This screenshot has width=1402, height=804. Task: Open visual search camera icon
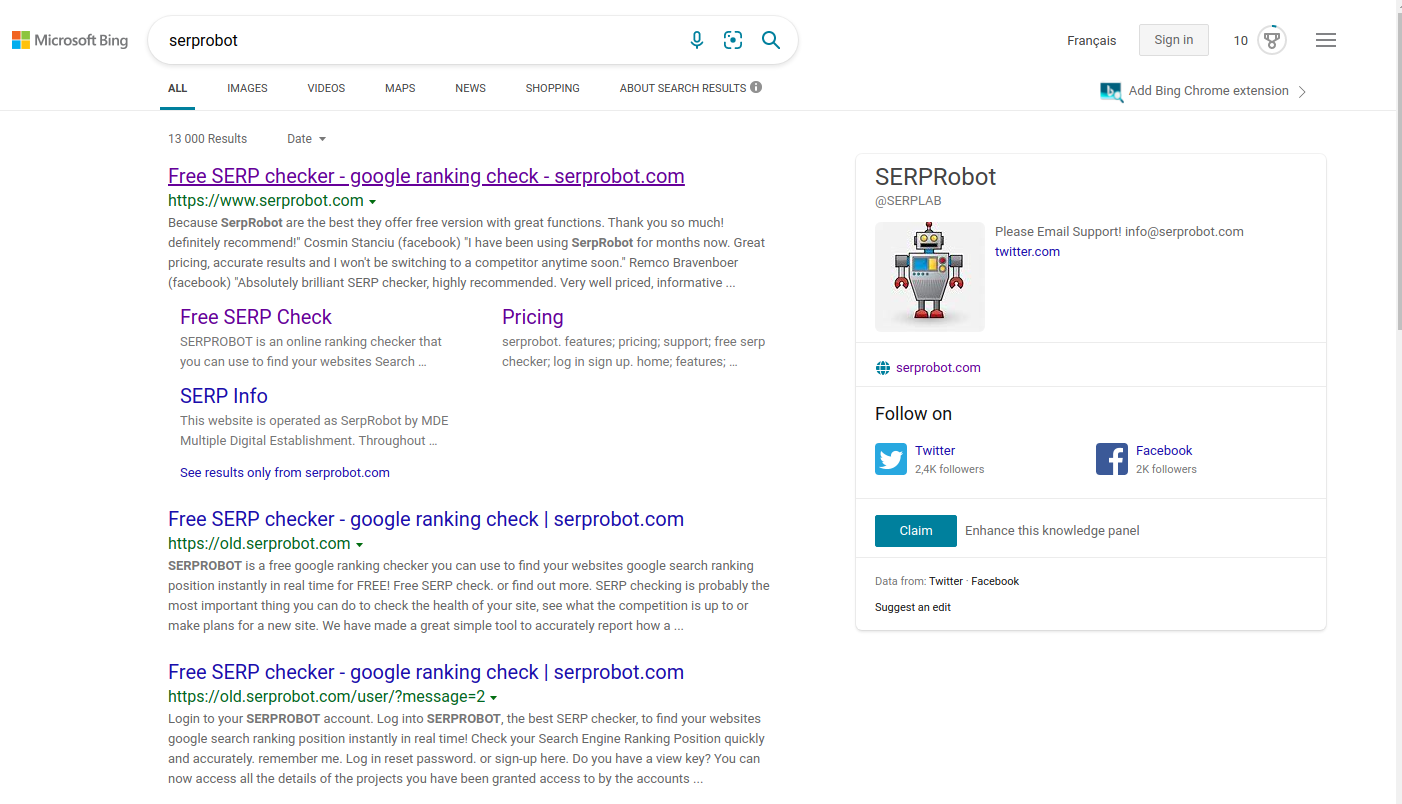(x=733, y=40)
